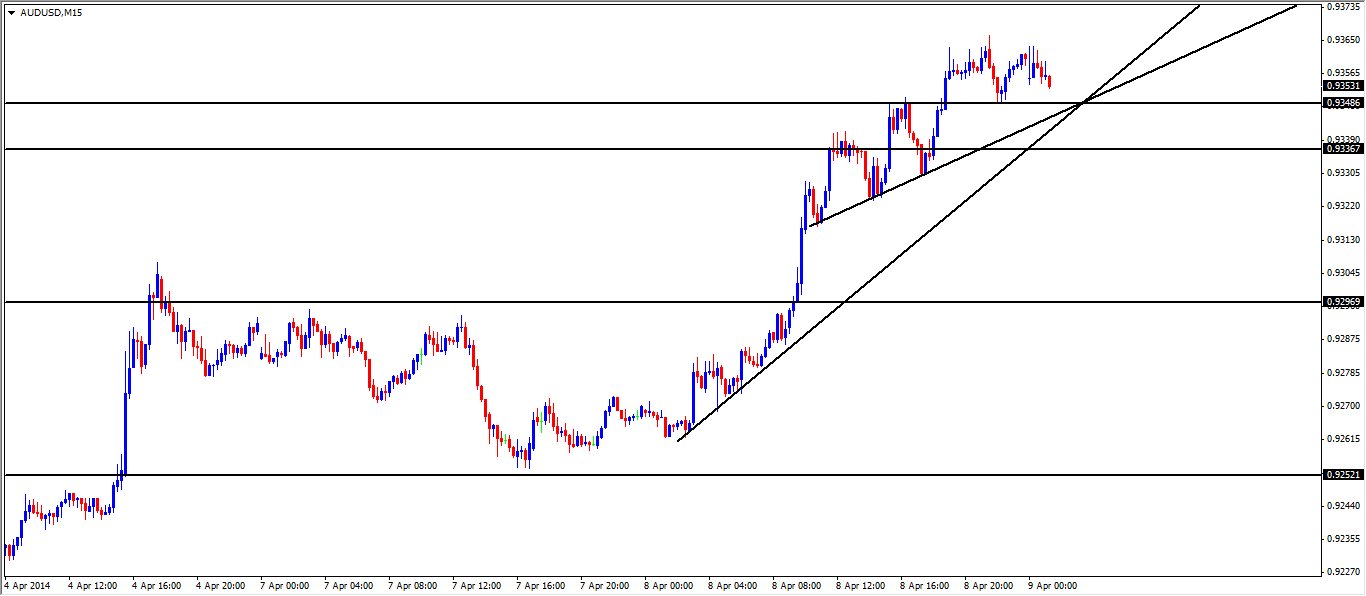
Task: Click the 9 Apr 00:00 time label
Action: coord(1053,586)
